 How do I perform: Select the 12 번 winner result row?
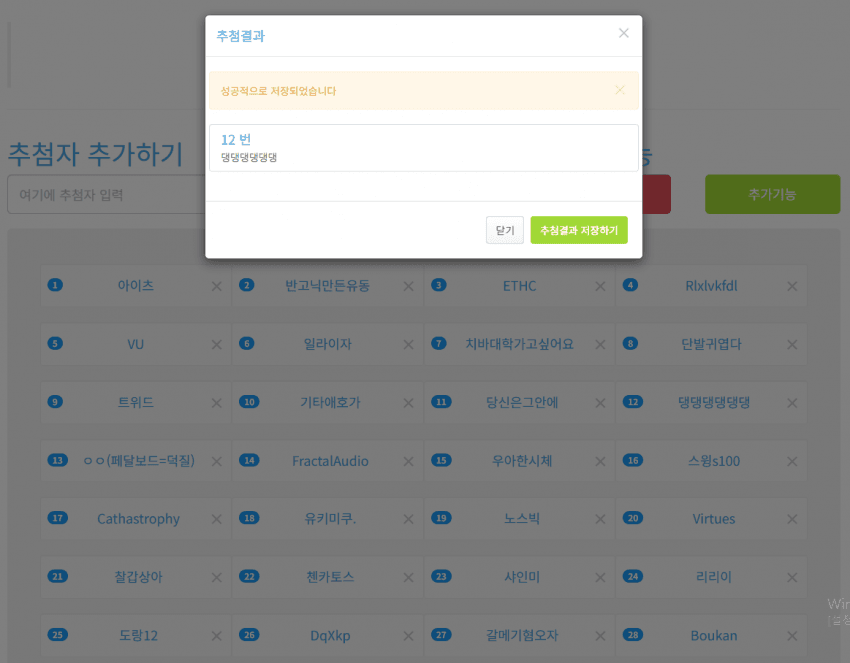(423, 147)
